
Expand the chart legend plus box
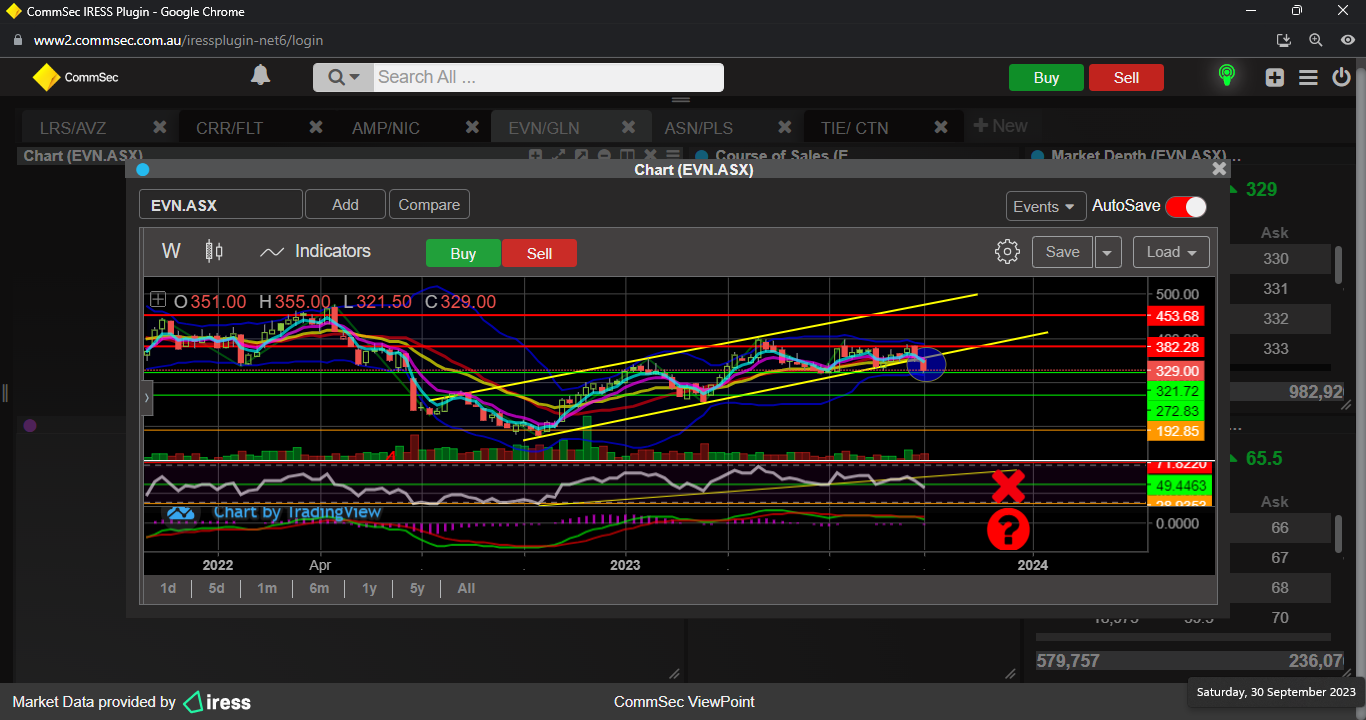tap(158, 299)
